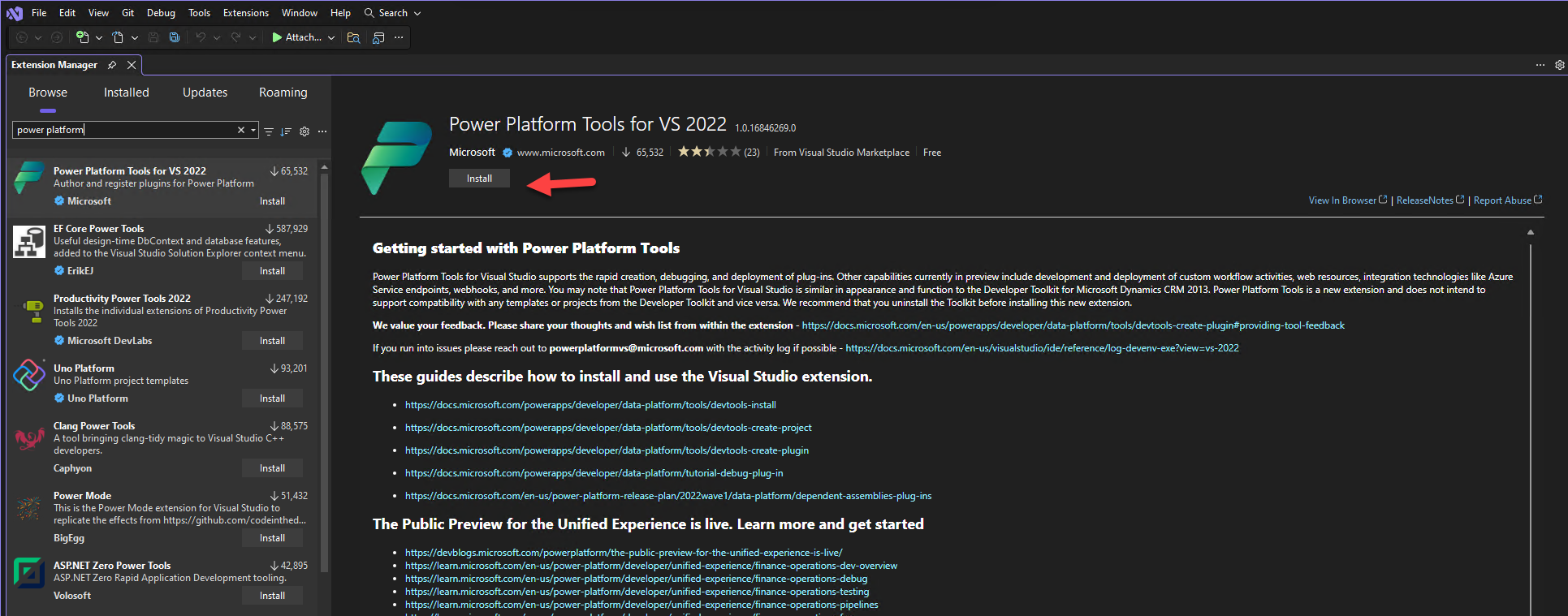
Task: Expand the search box history dropdown
Action: click(x=253, y=130)
